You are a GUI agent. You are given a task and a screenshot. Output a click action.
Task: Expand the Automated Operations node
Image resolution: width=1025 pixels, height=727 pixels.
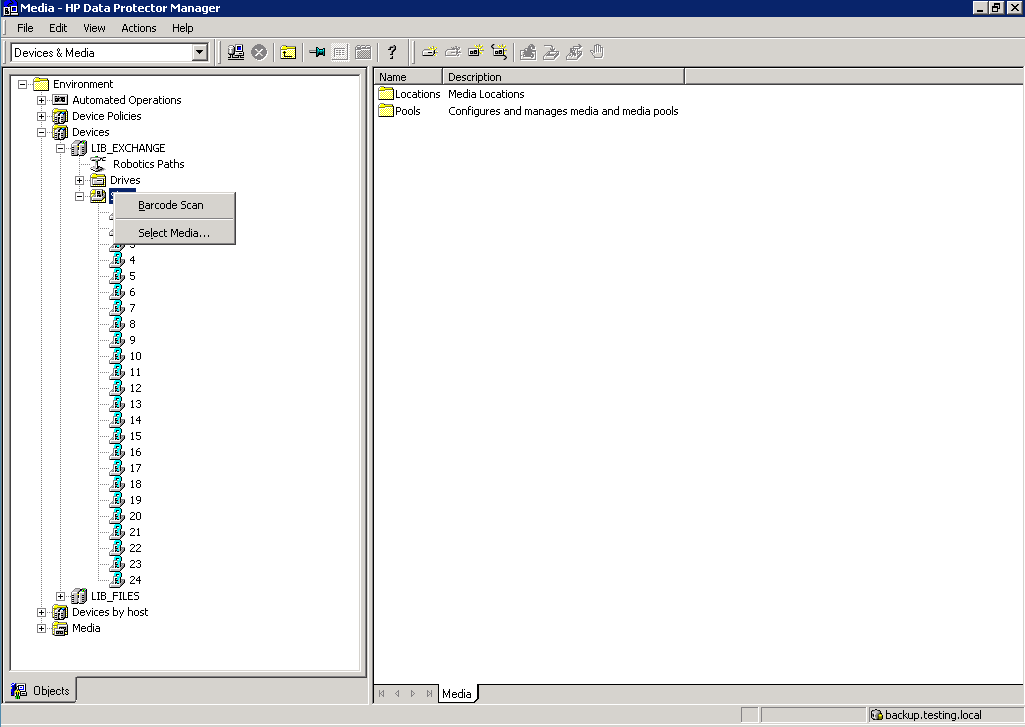pos(42,100)
